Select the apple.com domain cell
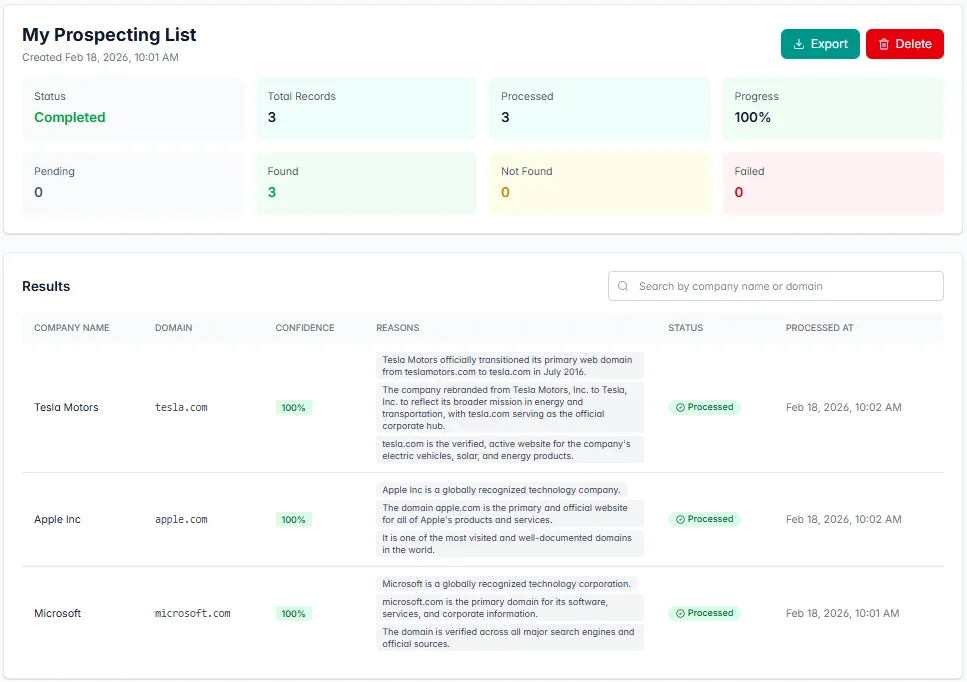This screenshot has height=682, width=967. 181,520
